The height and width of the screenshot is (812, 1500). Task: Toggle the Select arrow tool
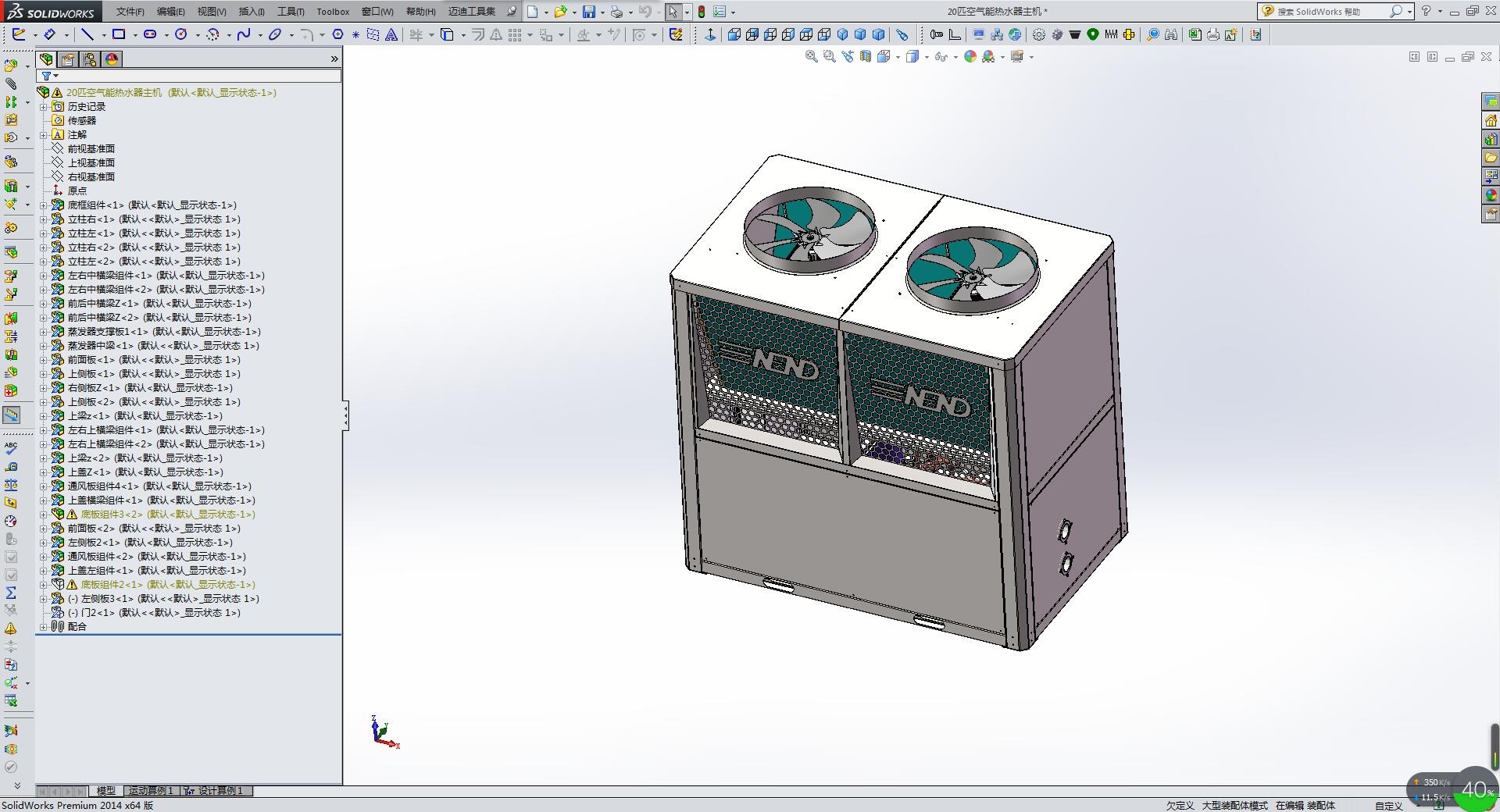tap(673, 12)
